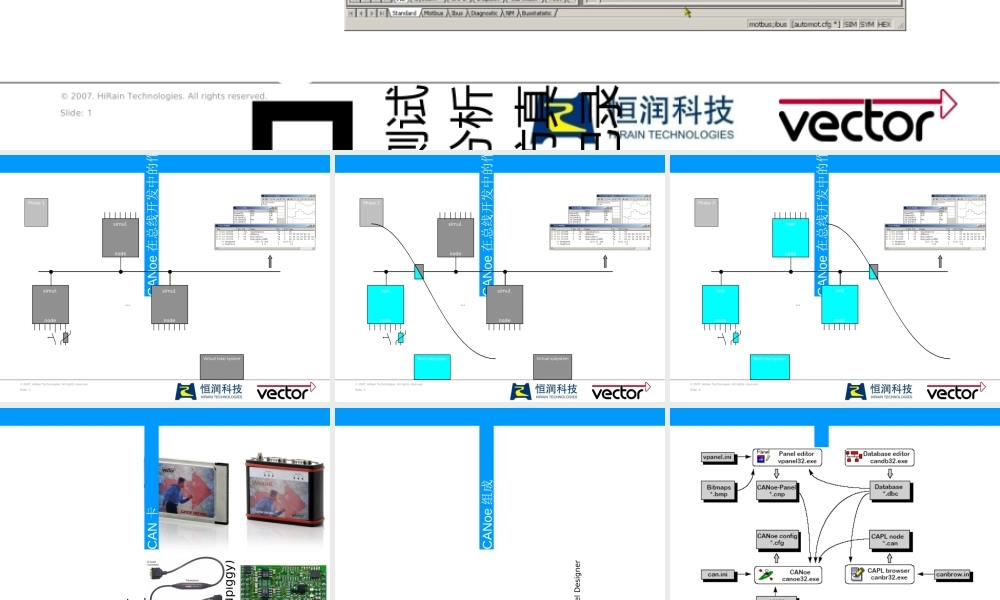Click the first-tab navigation arrow
The image size is (1000, 600).
351,13
